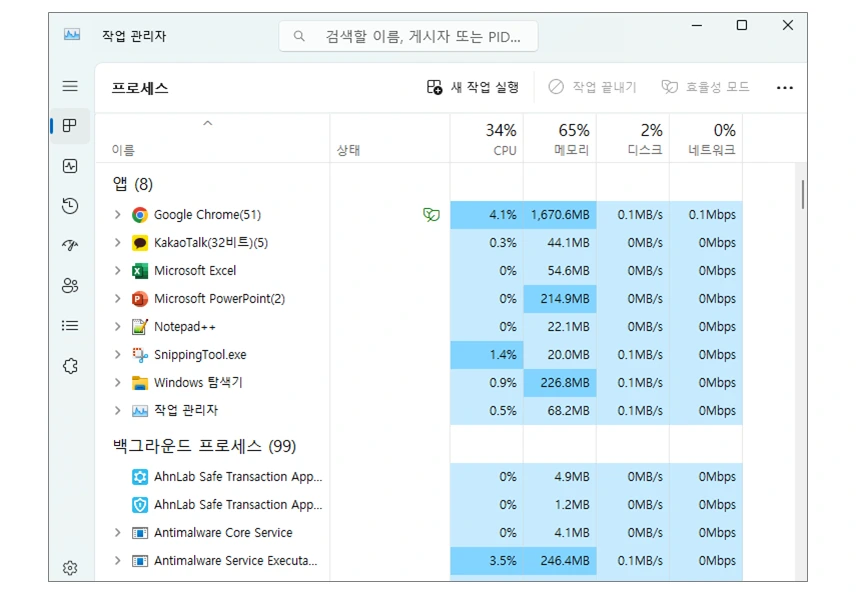Click the efficiency mode leaf icon beside Google Chrome
Screen dimensions: 862x594
tap(430, 214)
